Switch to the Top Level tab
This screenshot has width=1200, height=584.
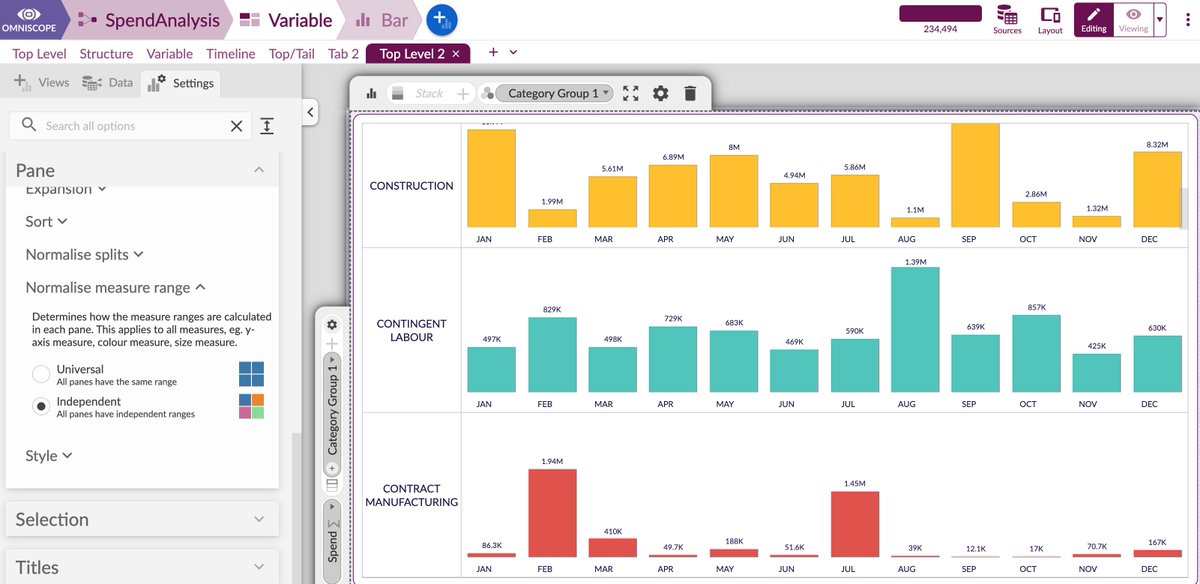point(40,54)
